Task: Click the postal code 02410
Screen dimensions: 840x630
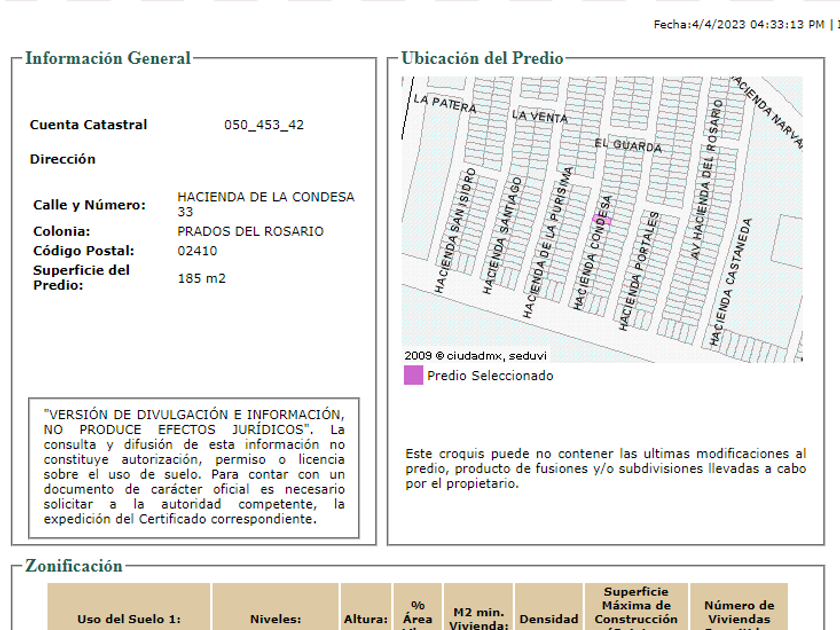Action: click(x=197, y=251)
